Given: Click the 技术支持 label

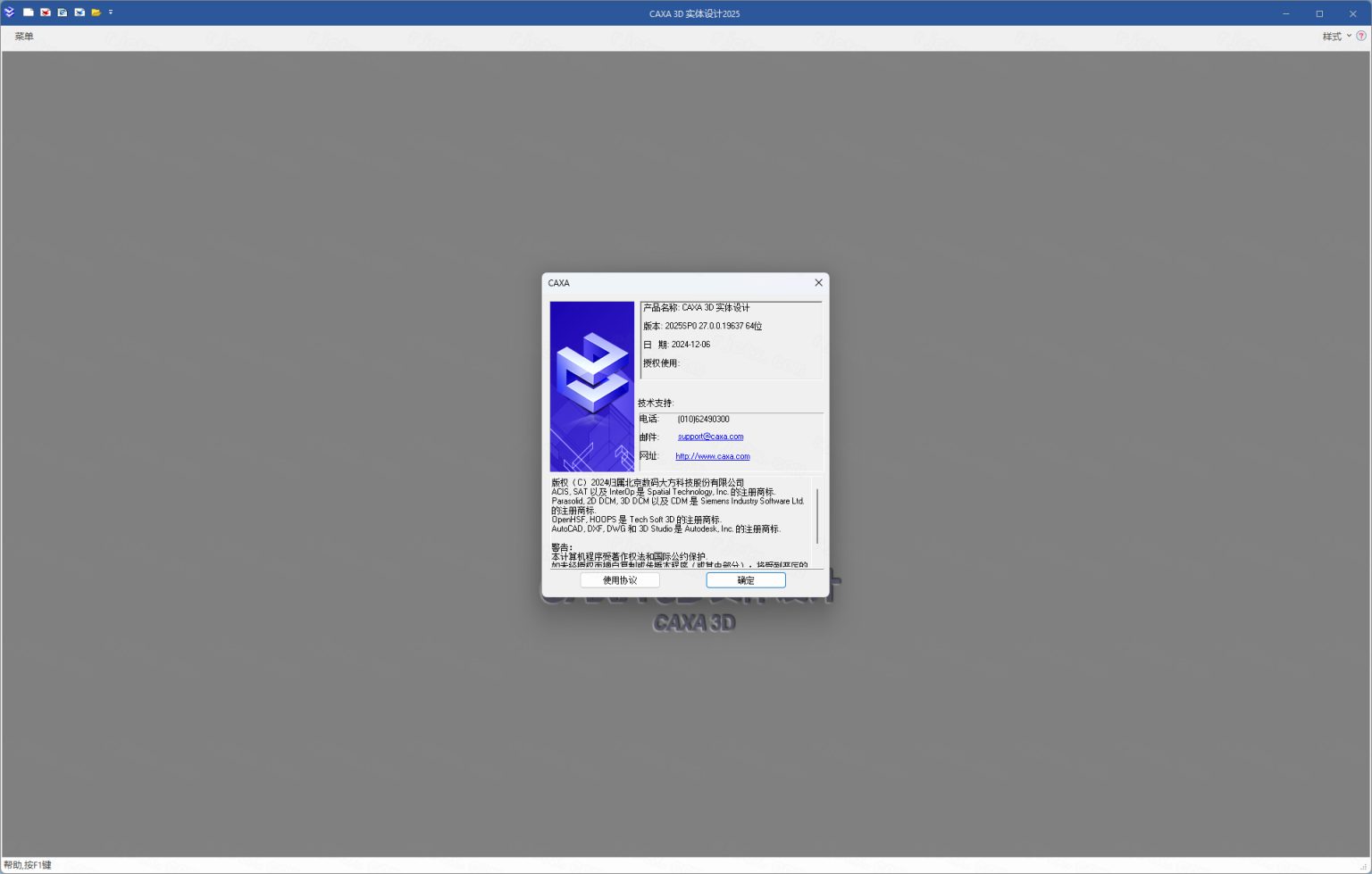Looking at the screenshot, I should [656, 403].
